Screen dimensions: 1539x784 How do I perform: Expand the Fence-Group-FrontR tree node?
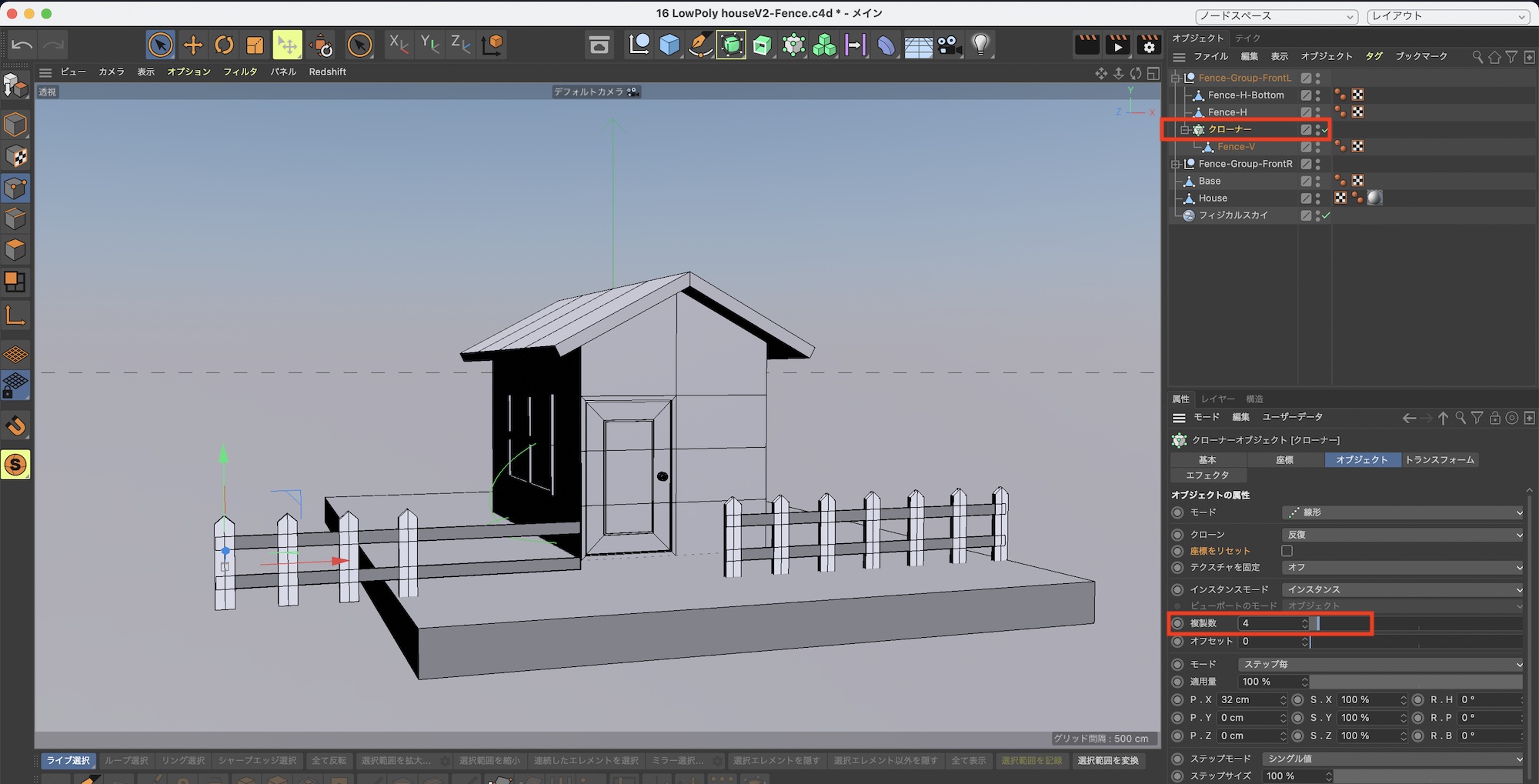tap(1175, 164)
